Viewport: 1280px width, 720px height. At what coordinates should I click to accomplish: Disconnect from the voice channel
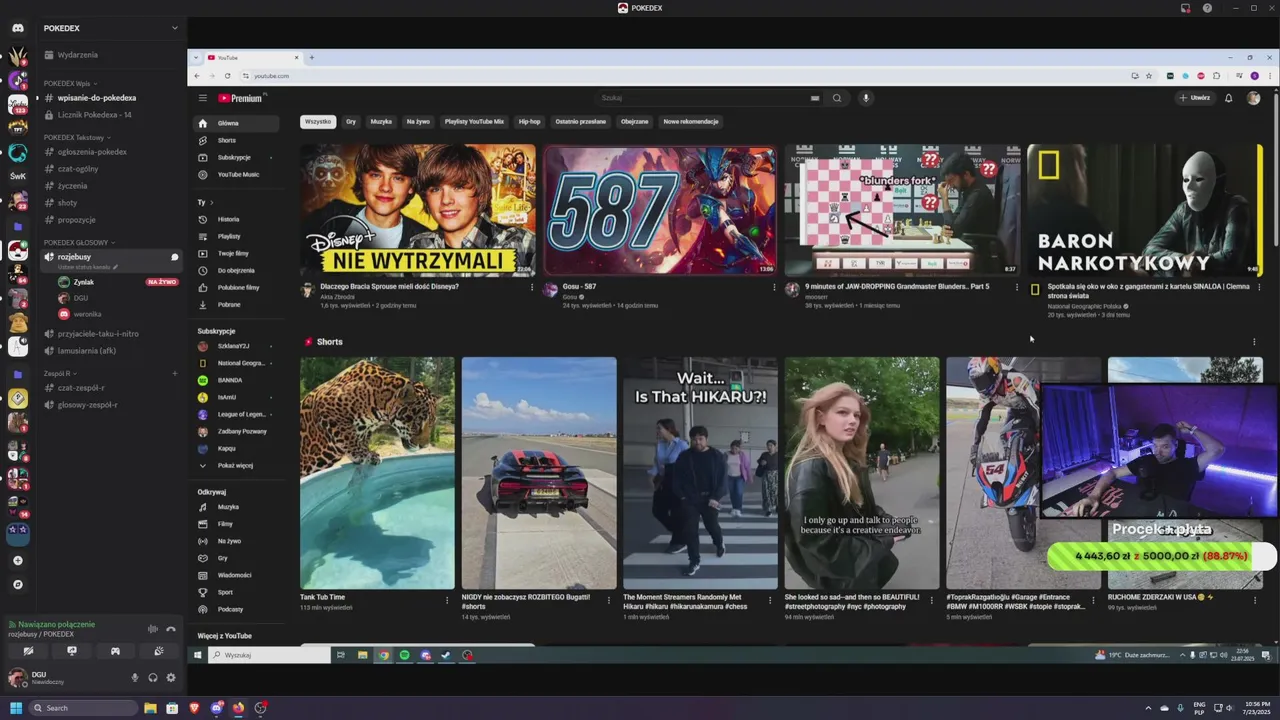coord(171,629)
